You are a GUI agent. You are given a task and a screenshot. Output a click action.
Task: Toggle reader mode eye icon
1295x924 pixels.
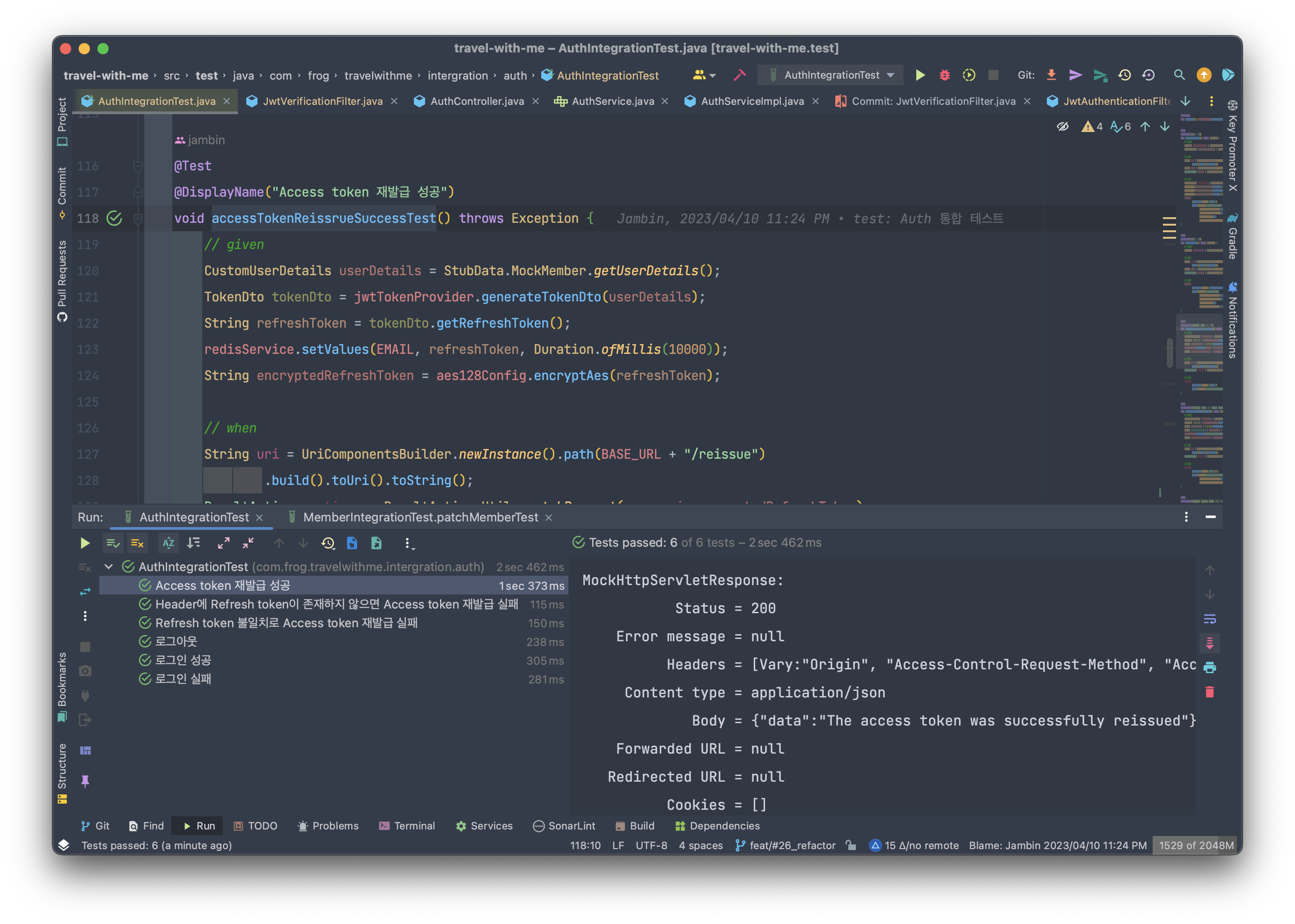1062,126
